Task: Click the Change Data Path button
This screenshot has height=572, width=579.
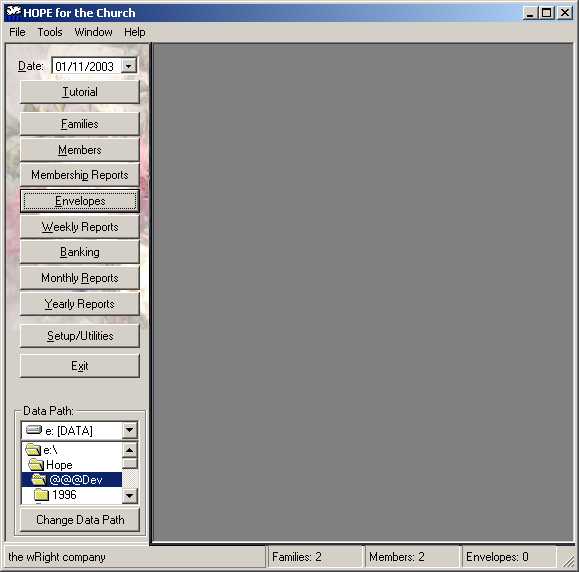Action: (80, 520)
